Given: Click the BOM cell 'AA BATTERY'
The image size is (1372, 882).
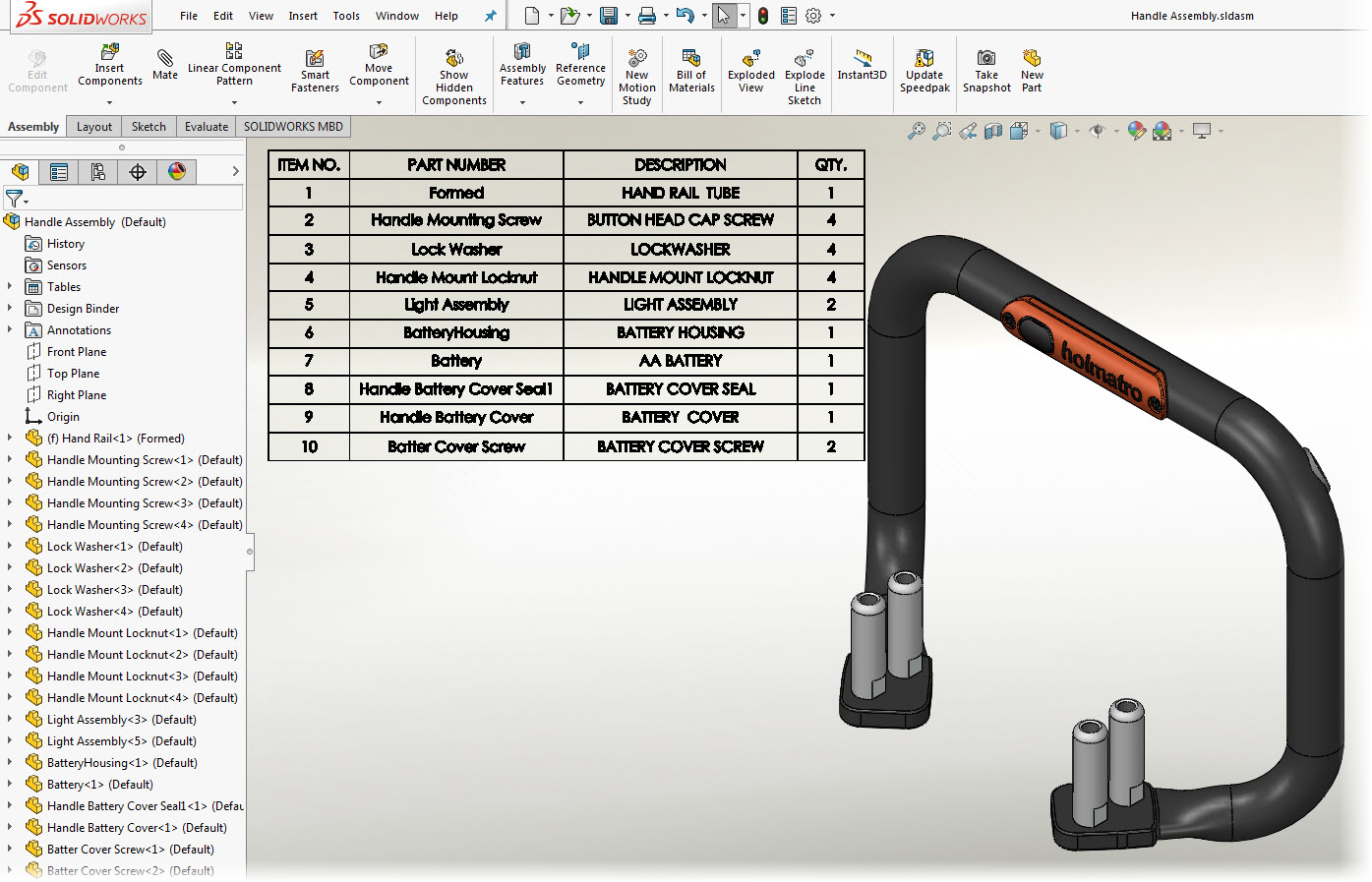Looking at the screenshot, I should tap(681, 361).
